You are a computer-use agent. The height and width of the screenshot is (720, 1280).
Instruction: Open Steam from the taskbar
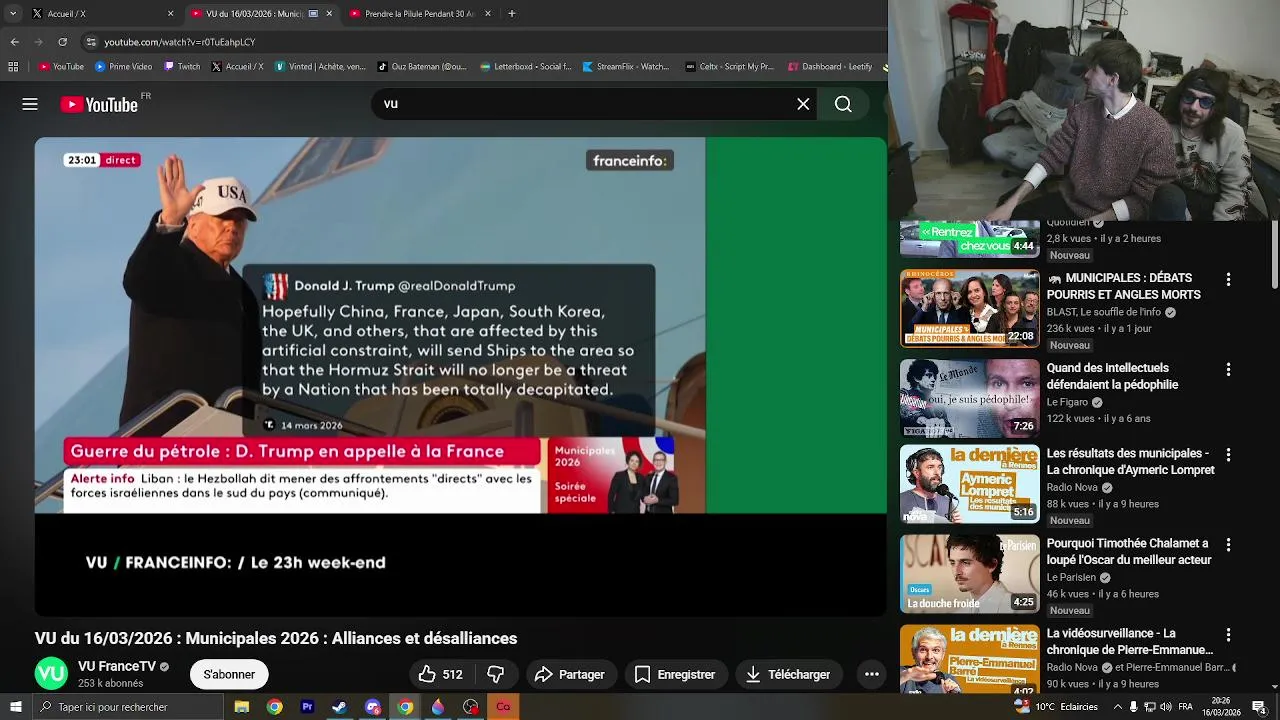click(x=340, y=707)
